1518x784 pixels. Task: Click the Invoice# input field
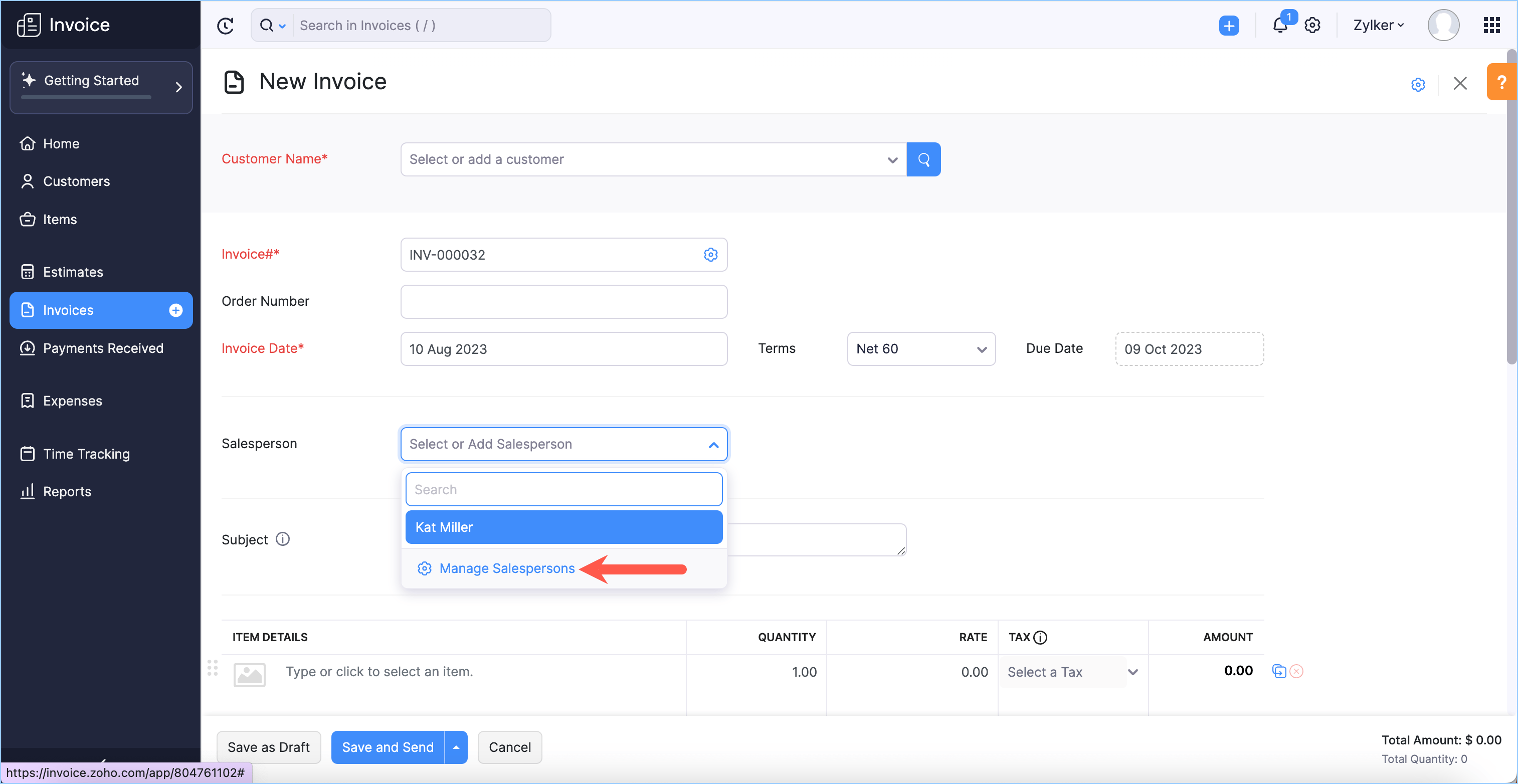point(564,255)
